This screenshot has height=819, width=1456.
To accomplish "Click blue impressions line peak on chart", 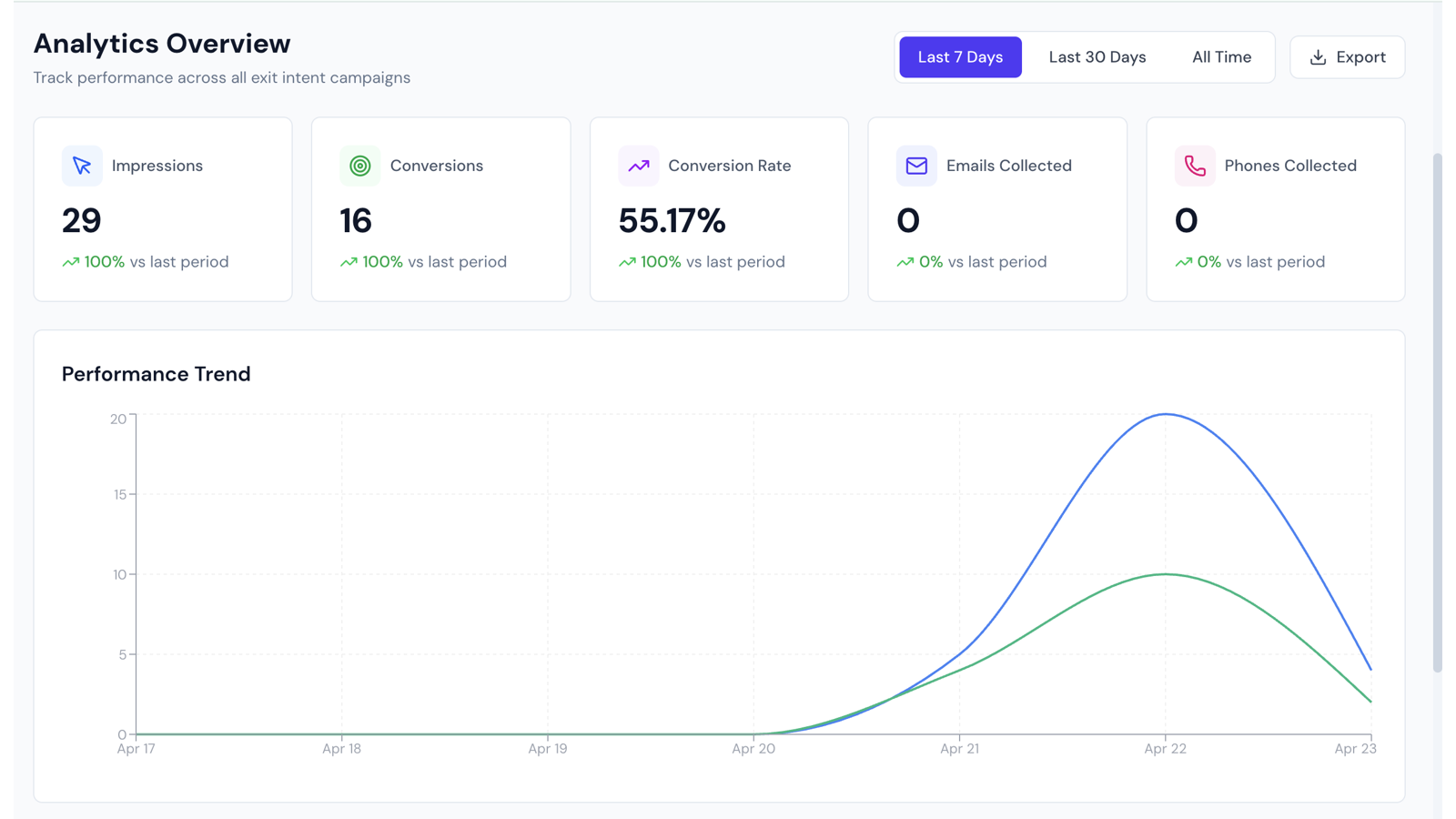I will coord(1166,415).
